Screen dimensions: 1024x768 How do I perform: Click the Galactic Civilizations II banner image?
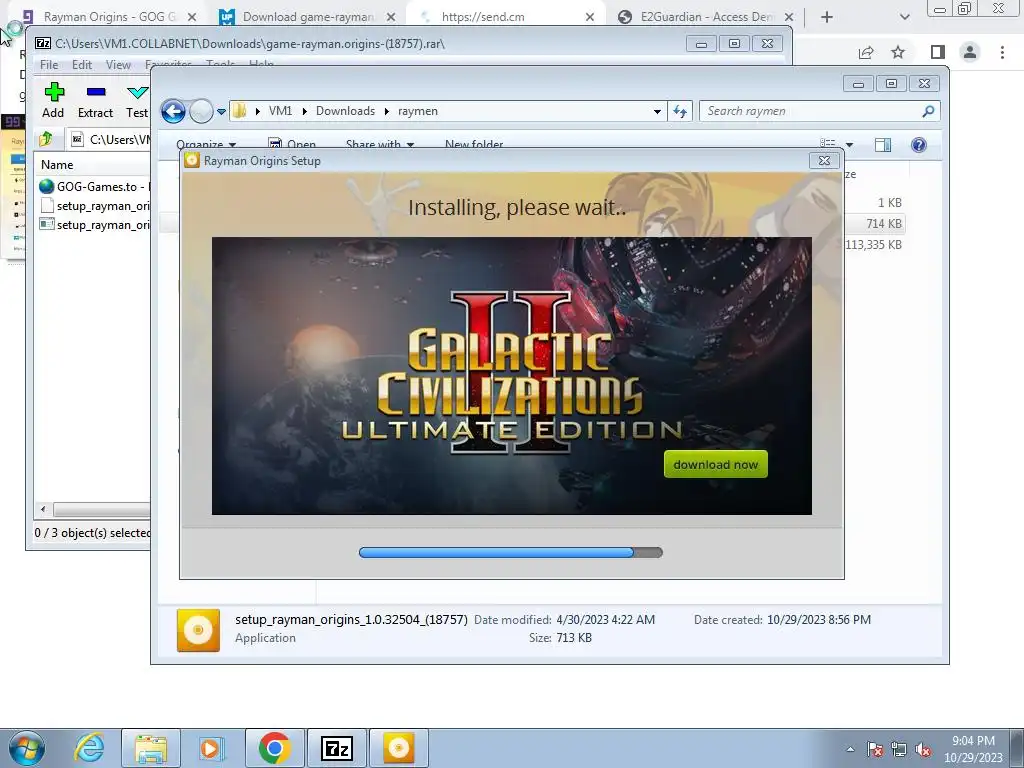pyautogui.click(x=511, y=376)
